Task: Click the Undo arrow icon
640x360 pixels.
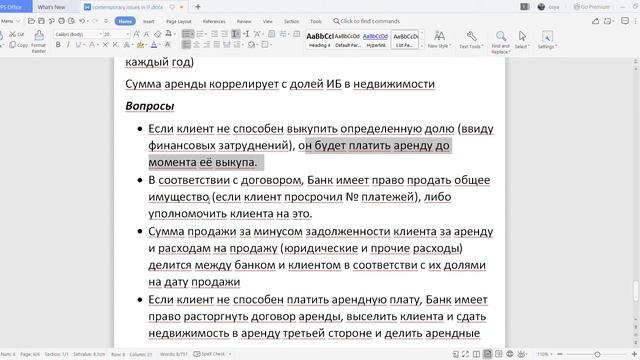Action: coord(82,21)
